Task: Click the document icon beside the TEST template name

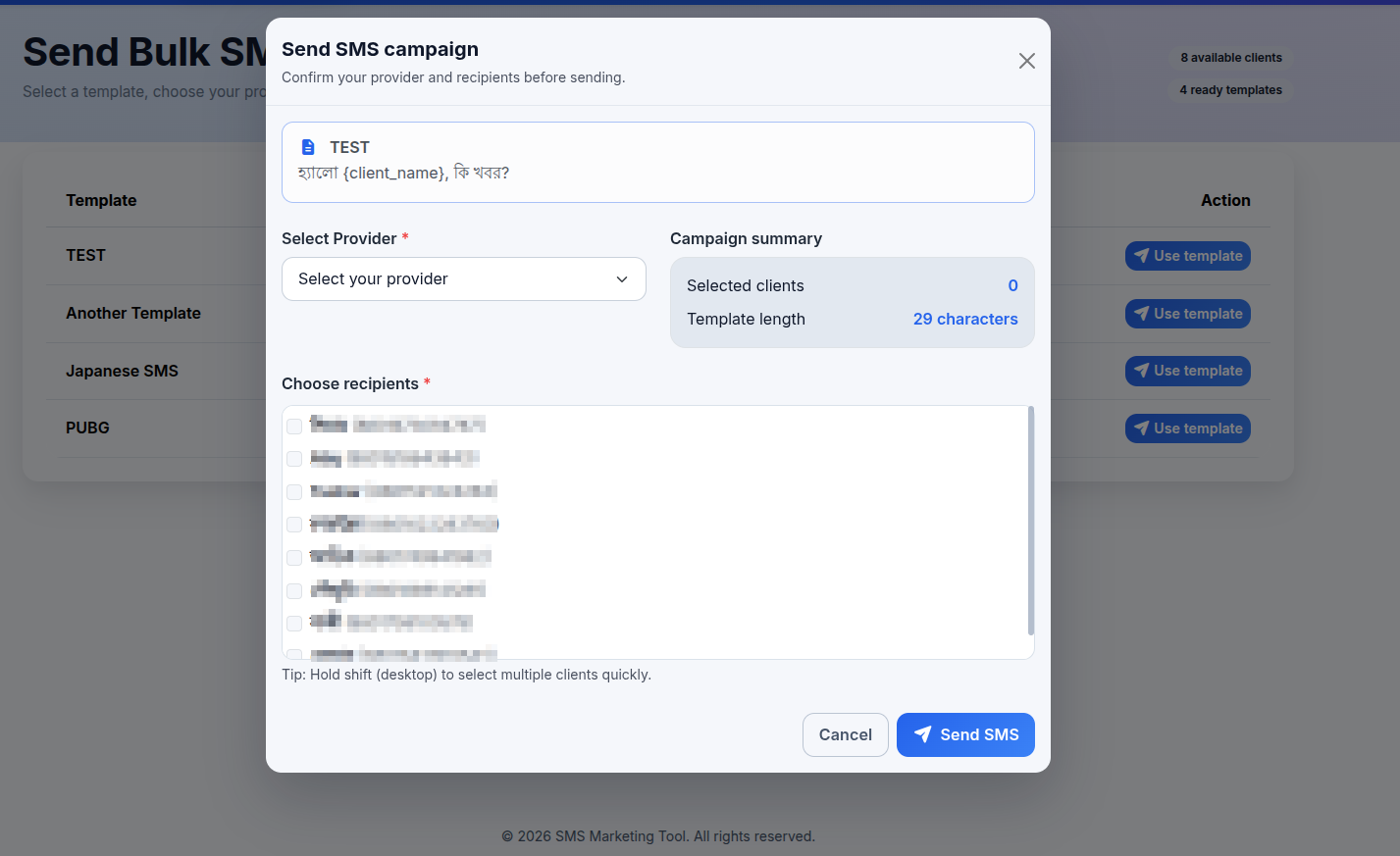Action: pos(307,146)
